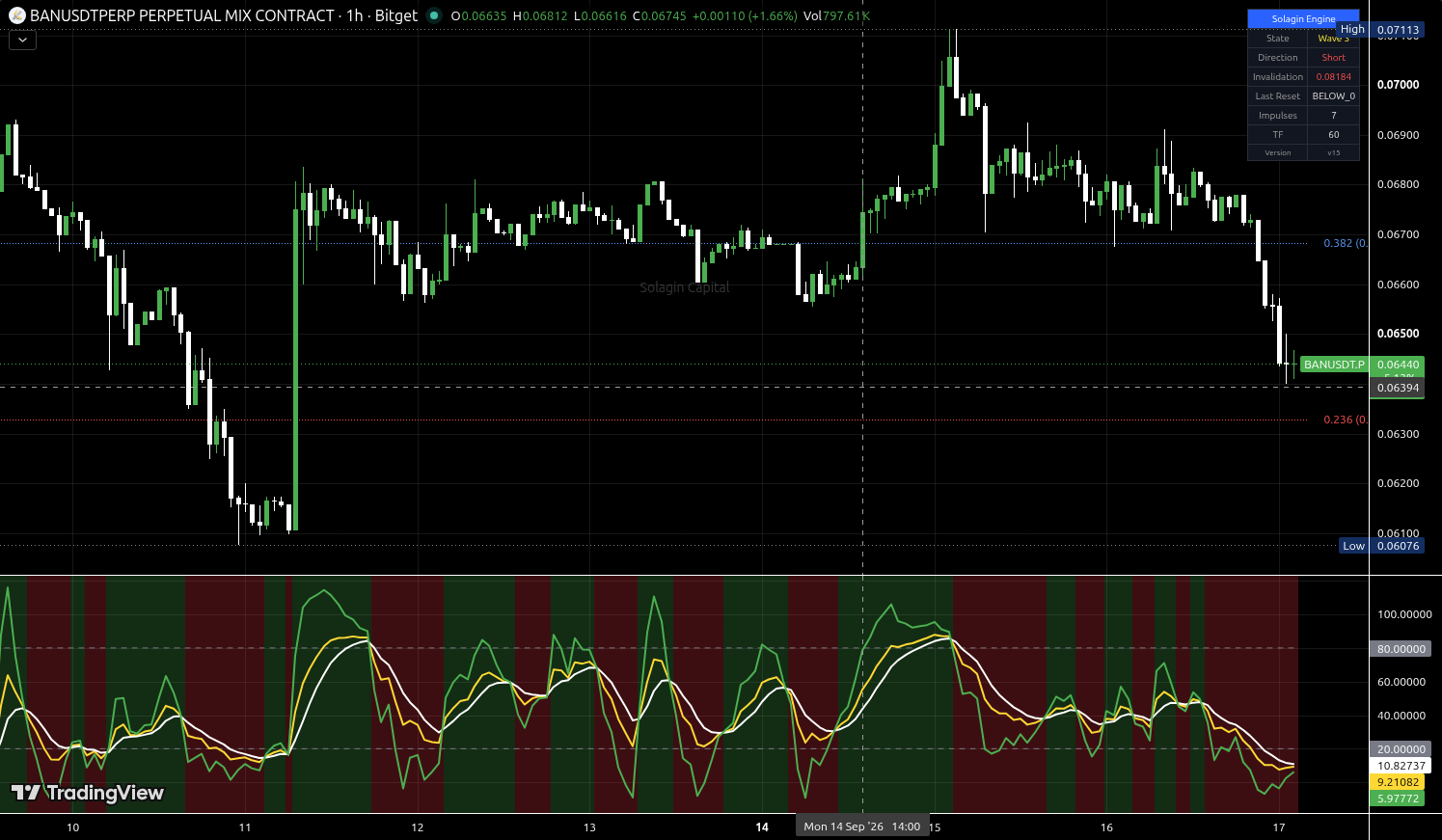This screenshot has width=1442, height=840.
Task: Click the Solagin Engine table header
Action: pyautogui.click(x=1303, y=18)
